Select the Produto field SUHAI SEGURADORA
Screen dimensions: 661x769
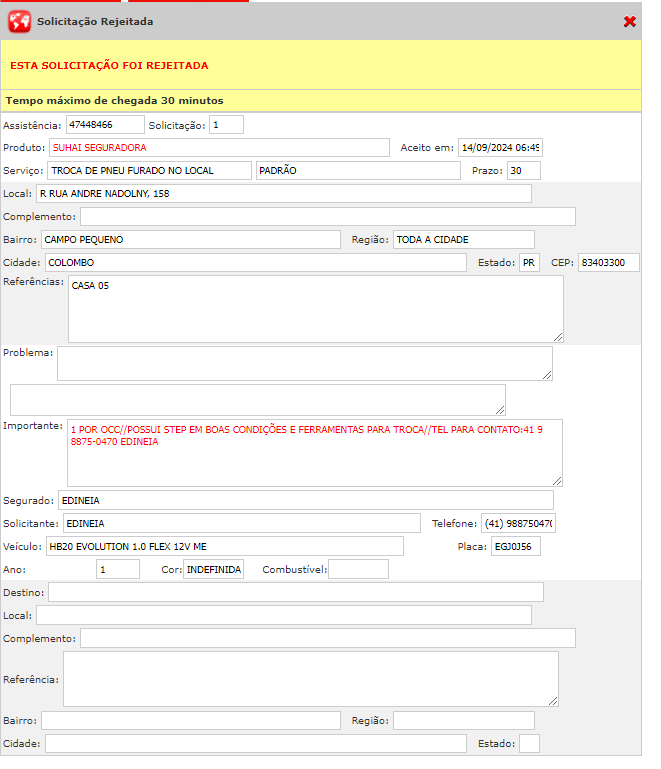click(x=219, y=148)
